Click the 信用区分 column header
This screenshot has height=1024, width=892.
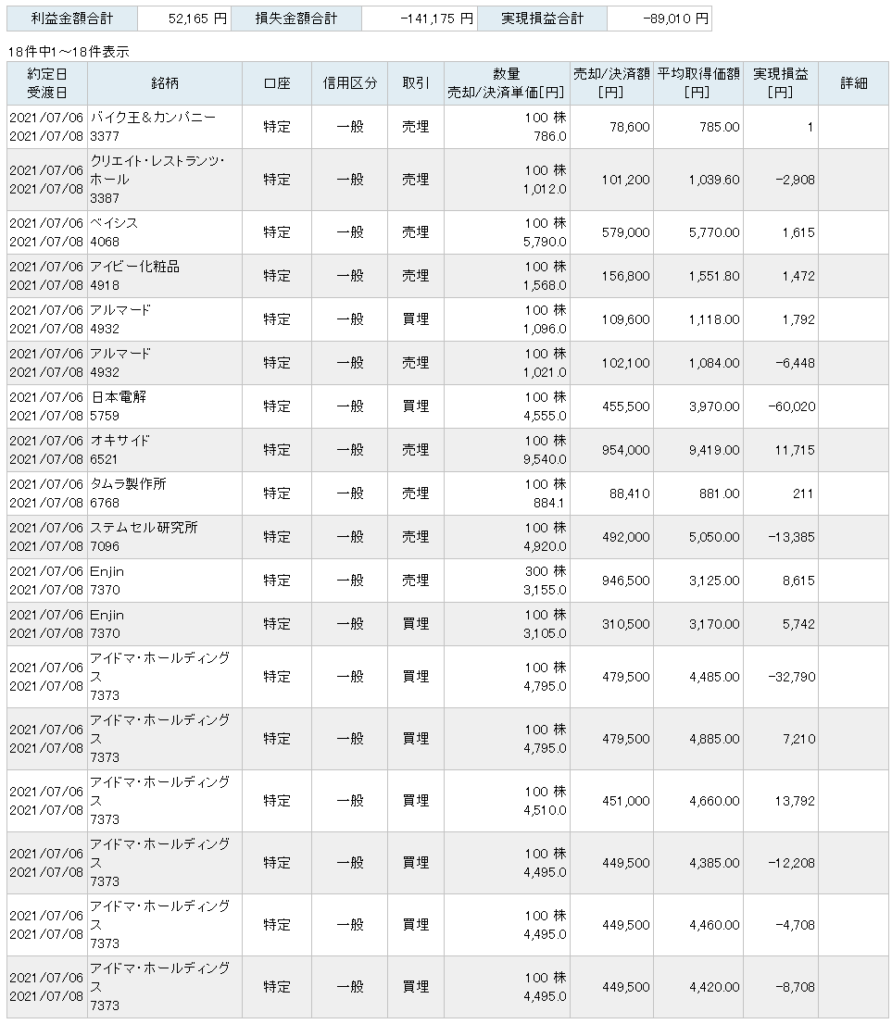click(350, 84)
